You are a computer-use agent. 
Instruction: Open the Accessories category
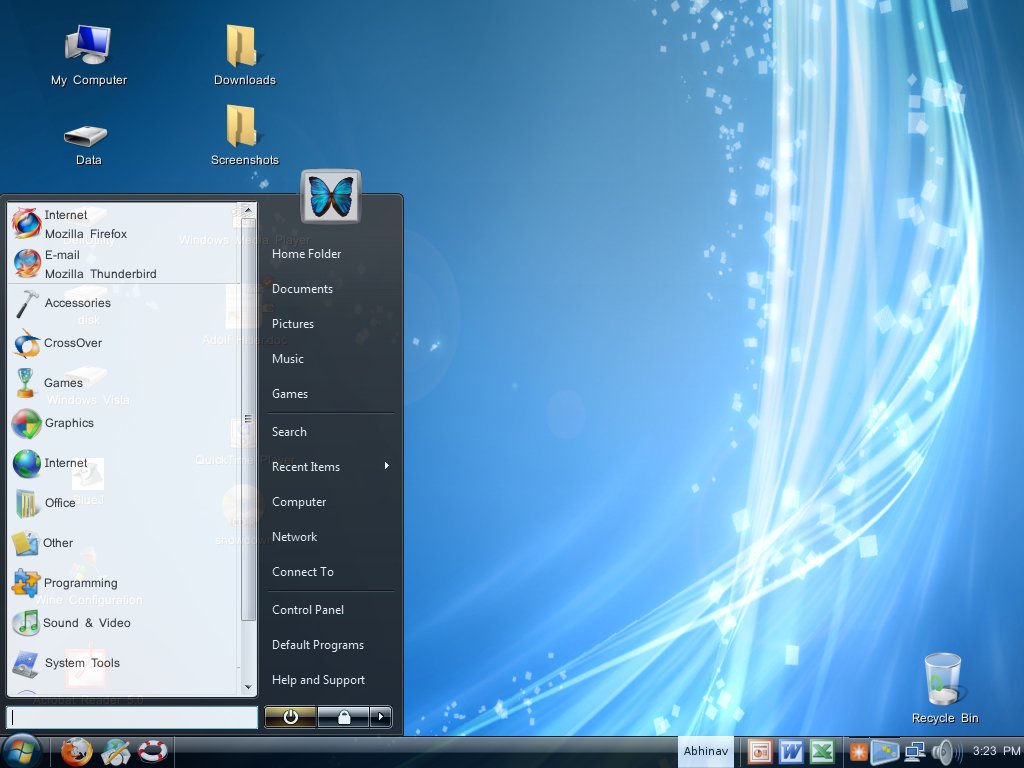tap(124, 303)
